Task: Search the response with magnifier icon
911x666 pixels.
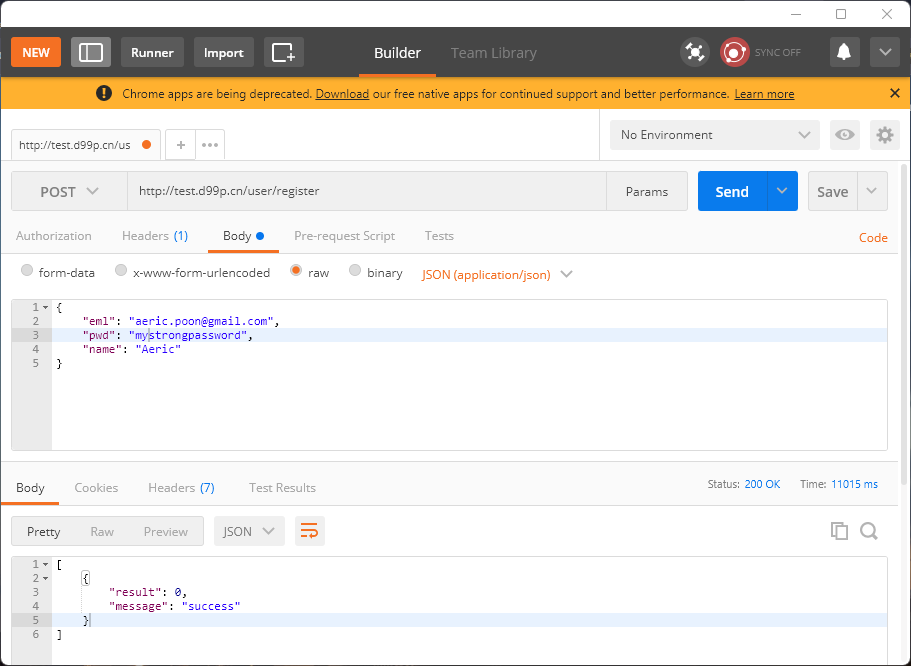Action: pyautogui.click(x=868, y=531)
